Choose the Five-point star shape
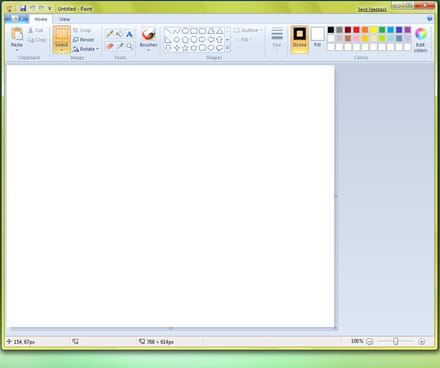 click(x=185, y=48)
